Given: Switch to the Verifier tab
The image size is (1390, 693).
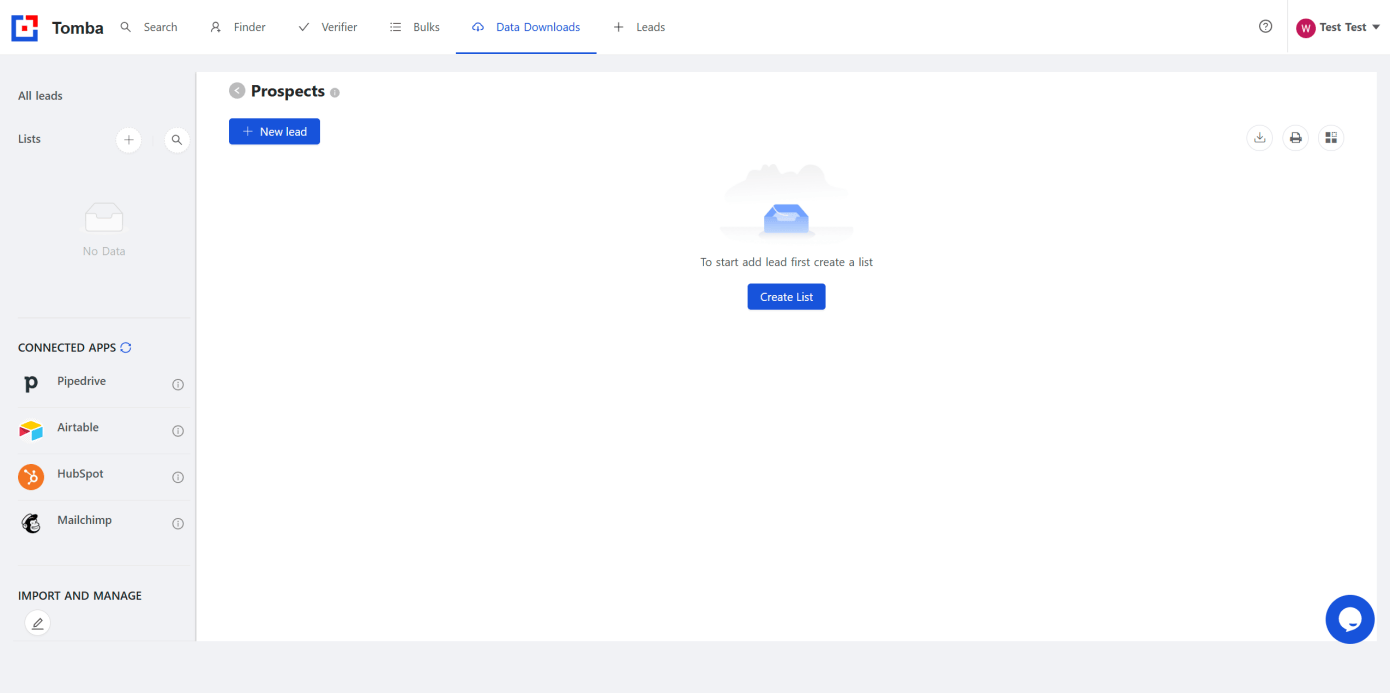Looking at the screenshot, I should tap(328, 27).
